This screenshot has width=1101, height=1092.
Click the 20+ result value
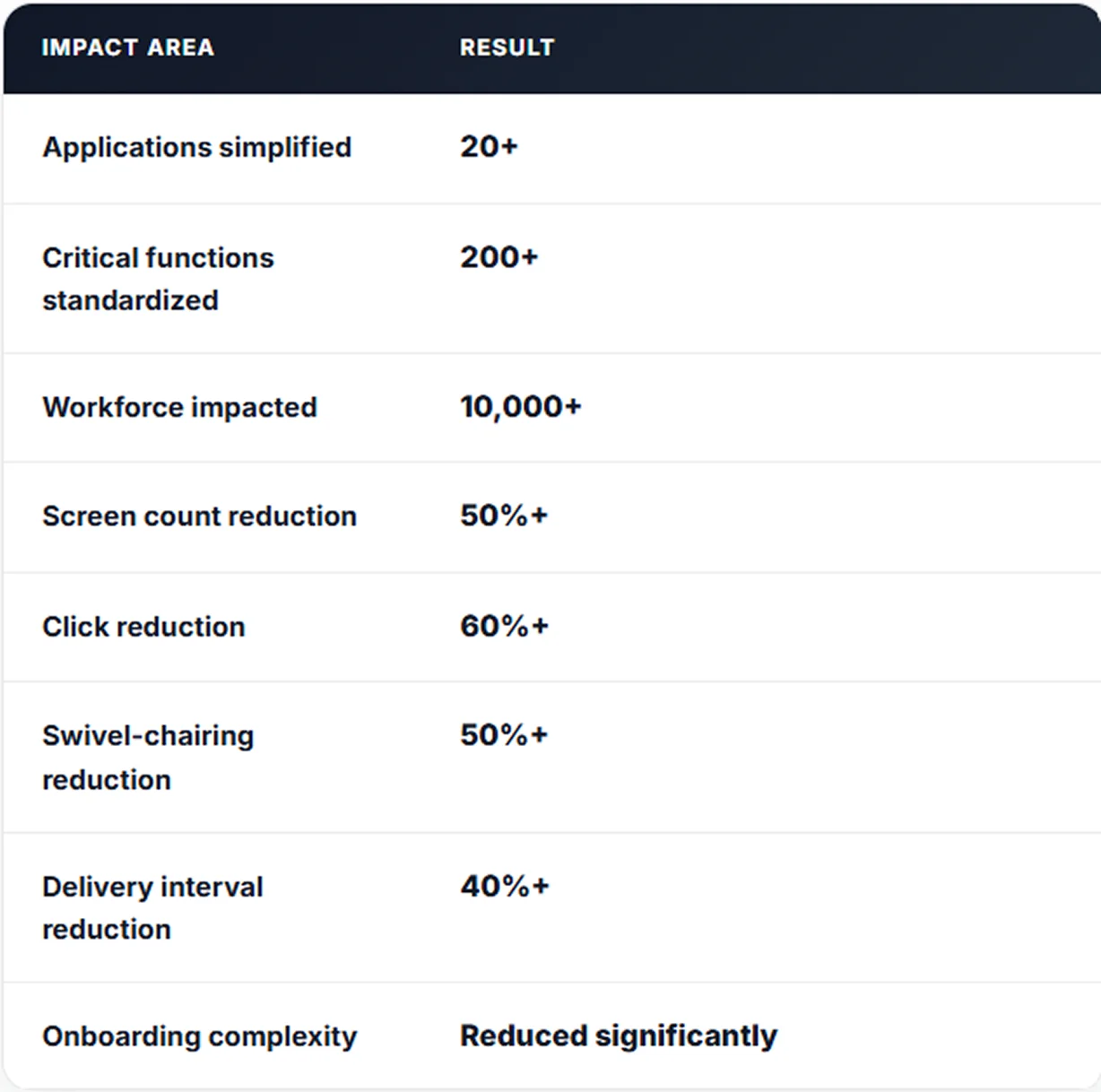pyautogui.click(x=489, y=146)
